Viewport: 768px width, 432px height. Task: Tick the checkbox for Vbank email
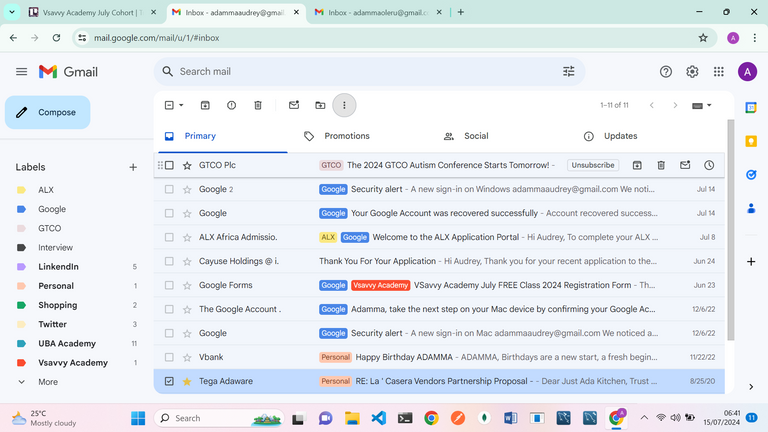pos(169,357)
